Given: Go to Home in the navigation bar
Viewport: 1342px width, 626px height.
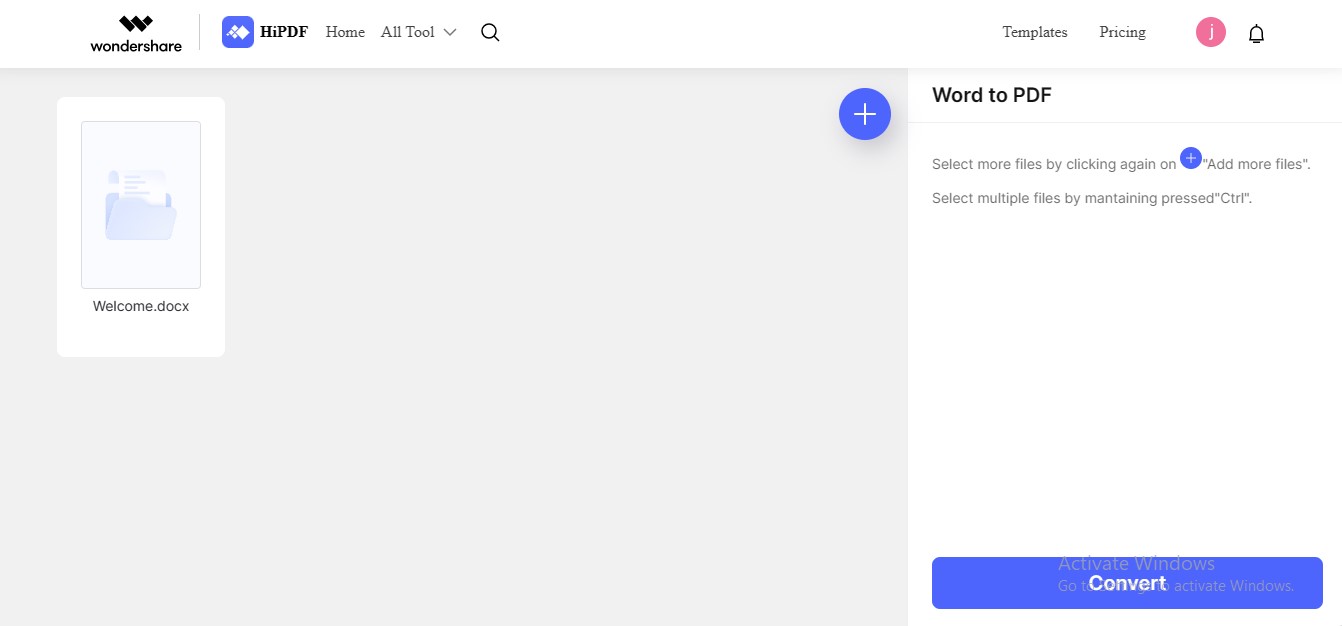Looking at the screenshot, I should pyautogui.click(x=345, y=32).
